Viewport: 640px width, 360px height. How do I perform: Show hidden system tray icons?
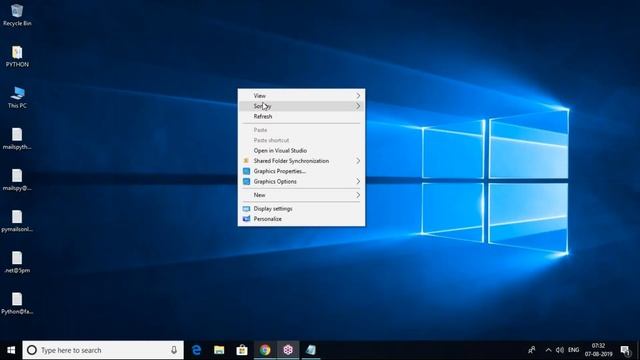(x=548, y=350)
